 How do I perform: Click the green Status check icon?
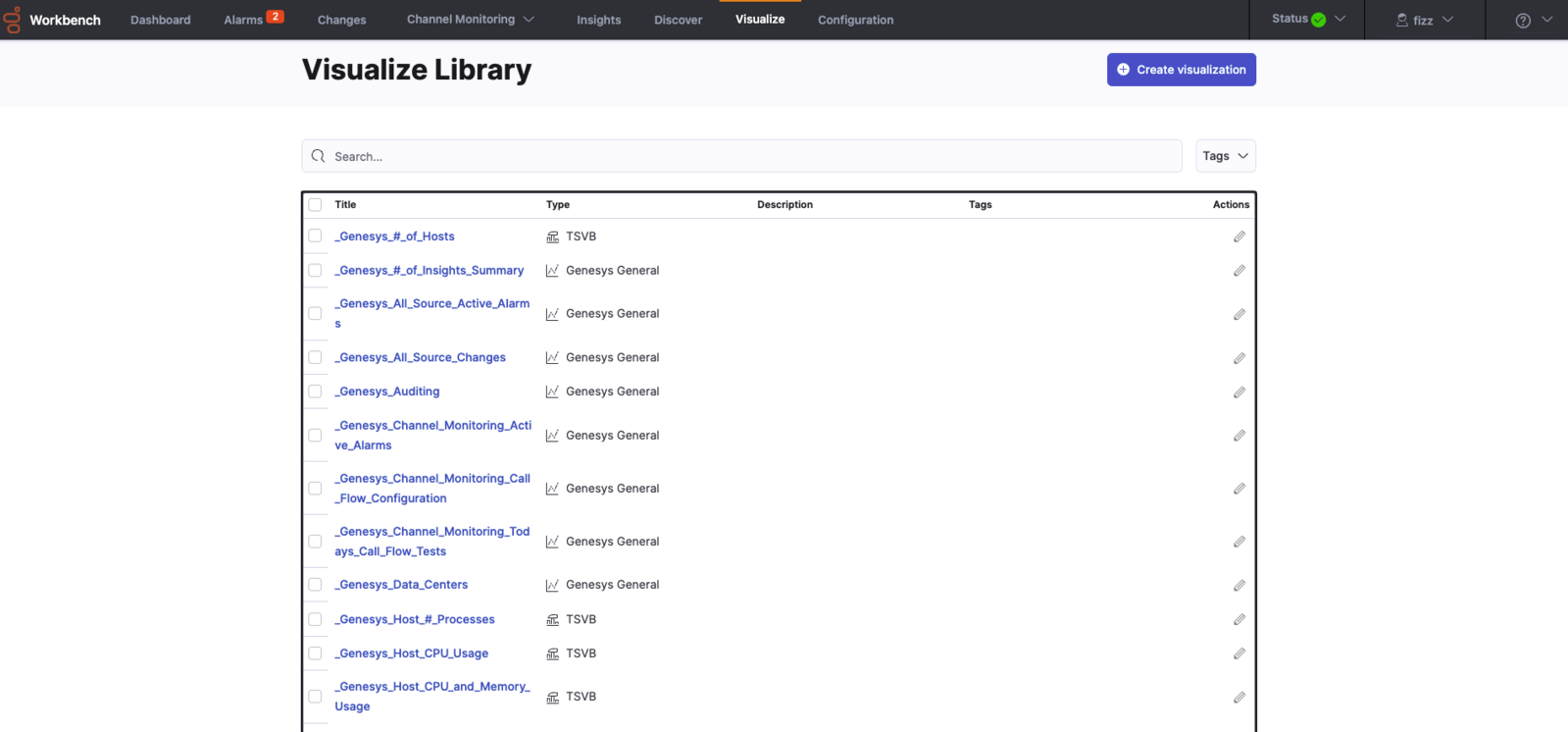point(1319,20)
